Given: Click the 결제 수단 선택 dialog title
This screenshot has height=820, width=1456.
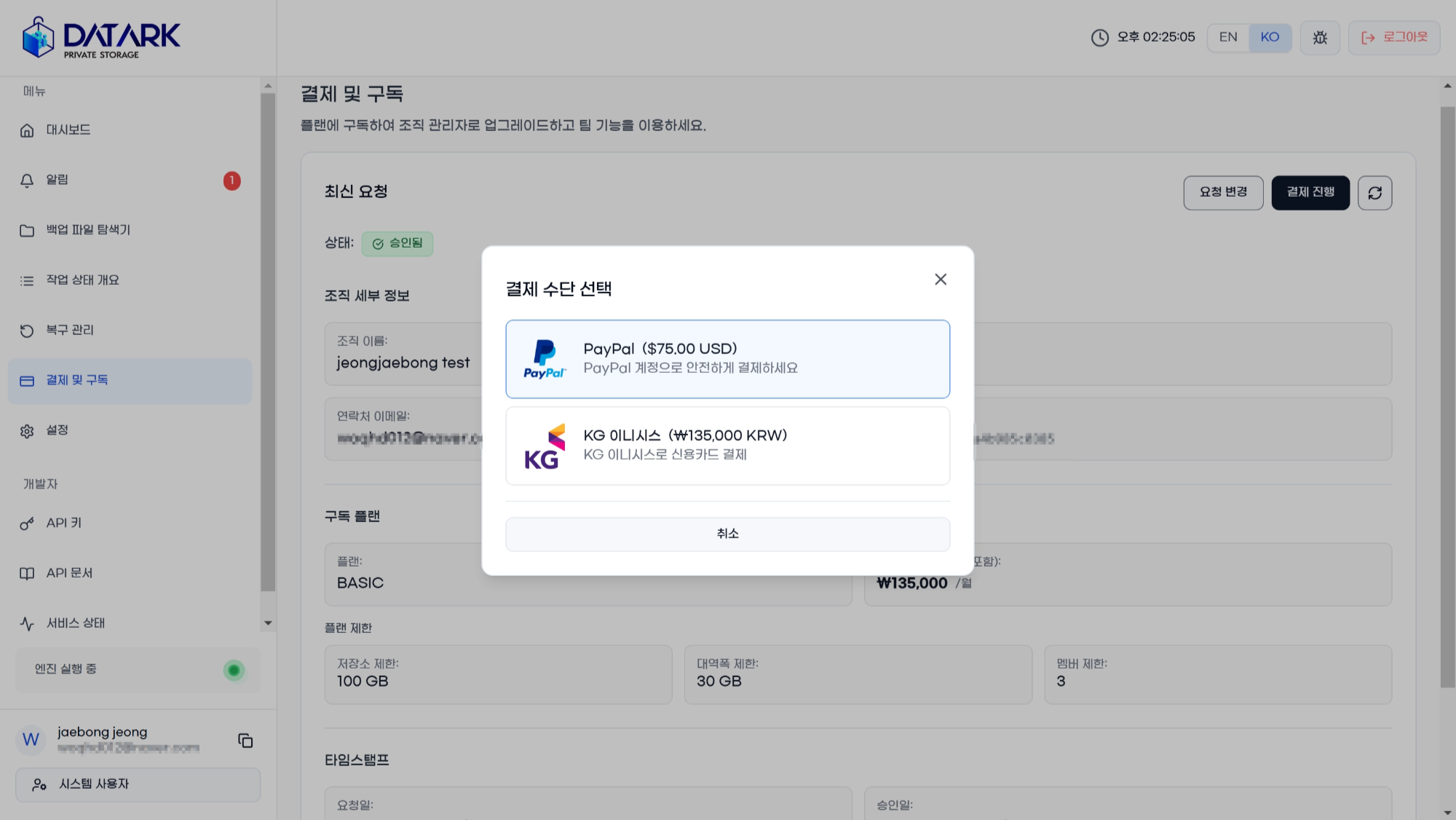Looking at the screenshot, I should pos(558,289).
